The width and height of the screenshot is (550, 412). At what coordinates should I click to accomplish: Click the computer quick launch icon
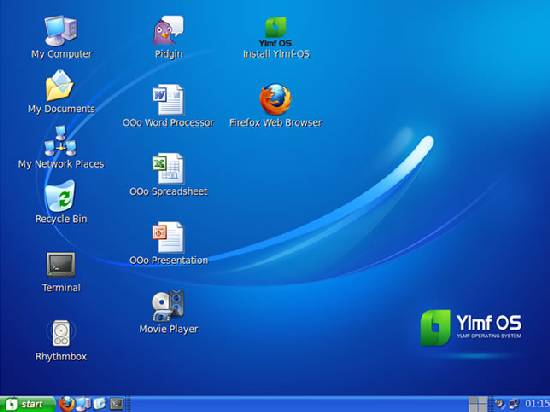83,404
